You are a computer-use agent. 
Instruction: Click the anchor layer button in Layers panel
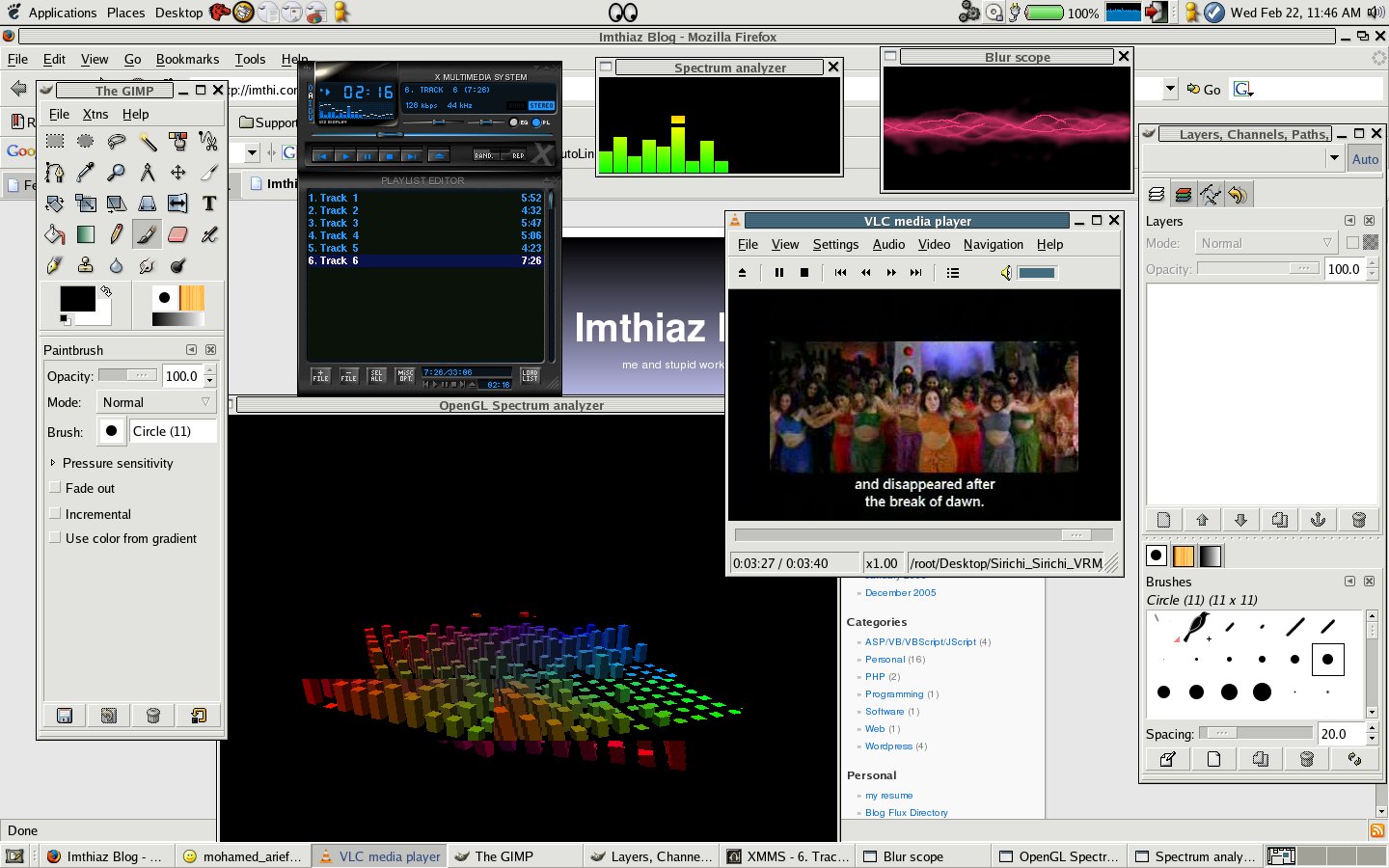click(x=1318, y=520)
